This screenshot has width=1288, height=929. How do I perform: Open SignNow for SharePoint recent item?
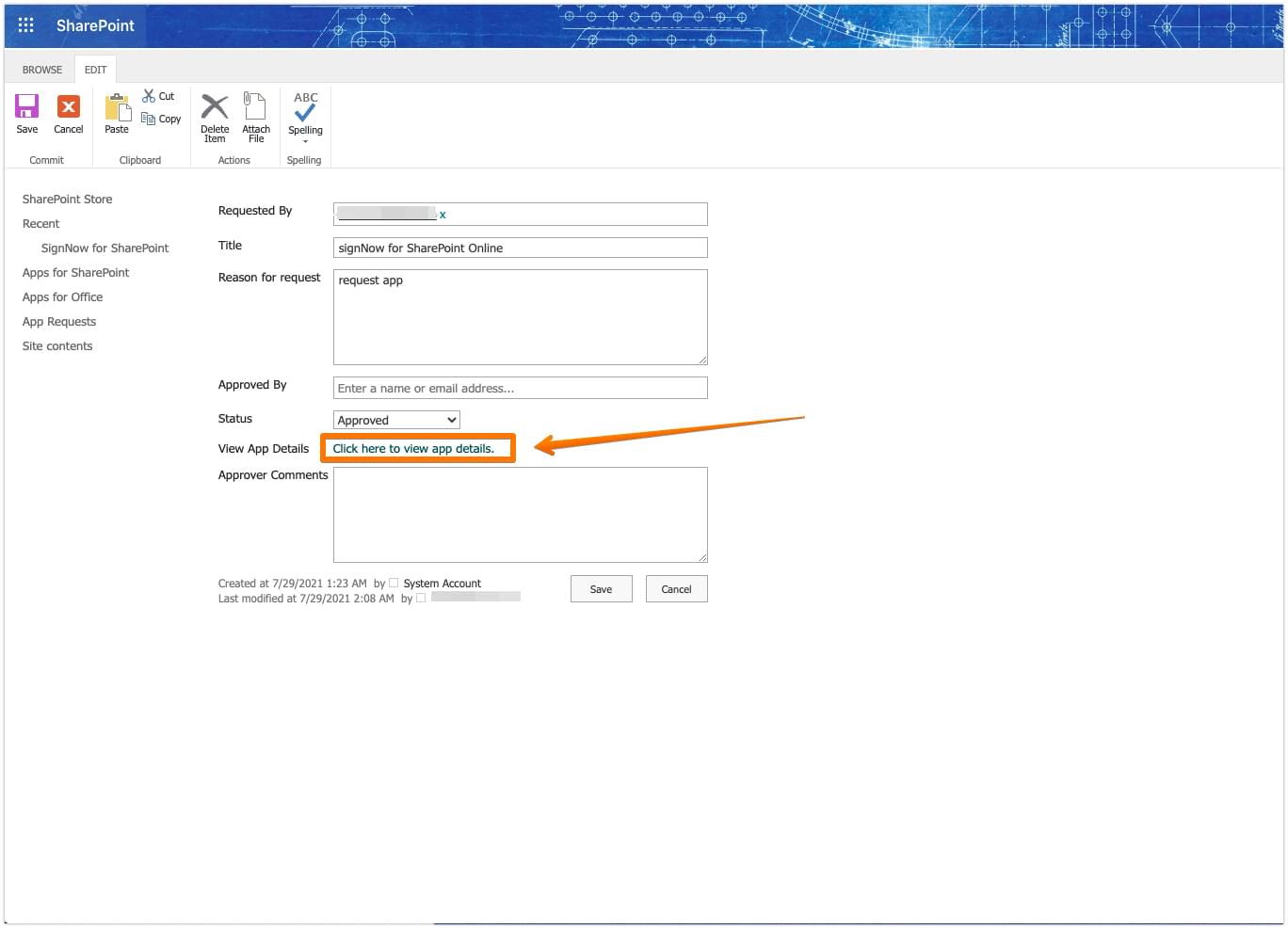tap(105, 248)
